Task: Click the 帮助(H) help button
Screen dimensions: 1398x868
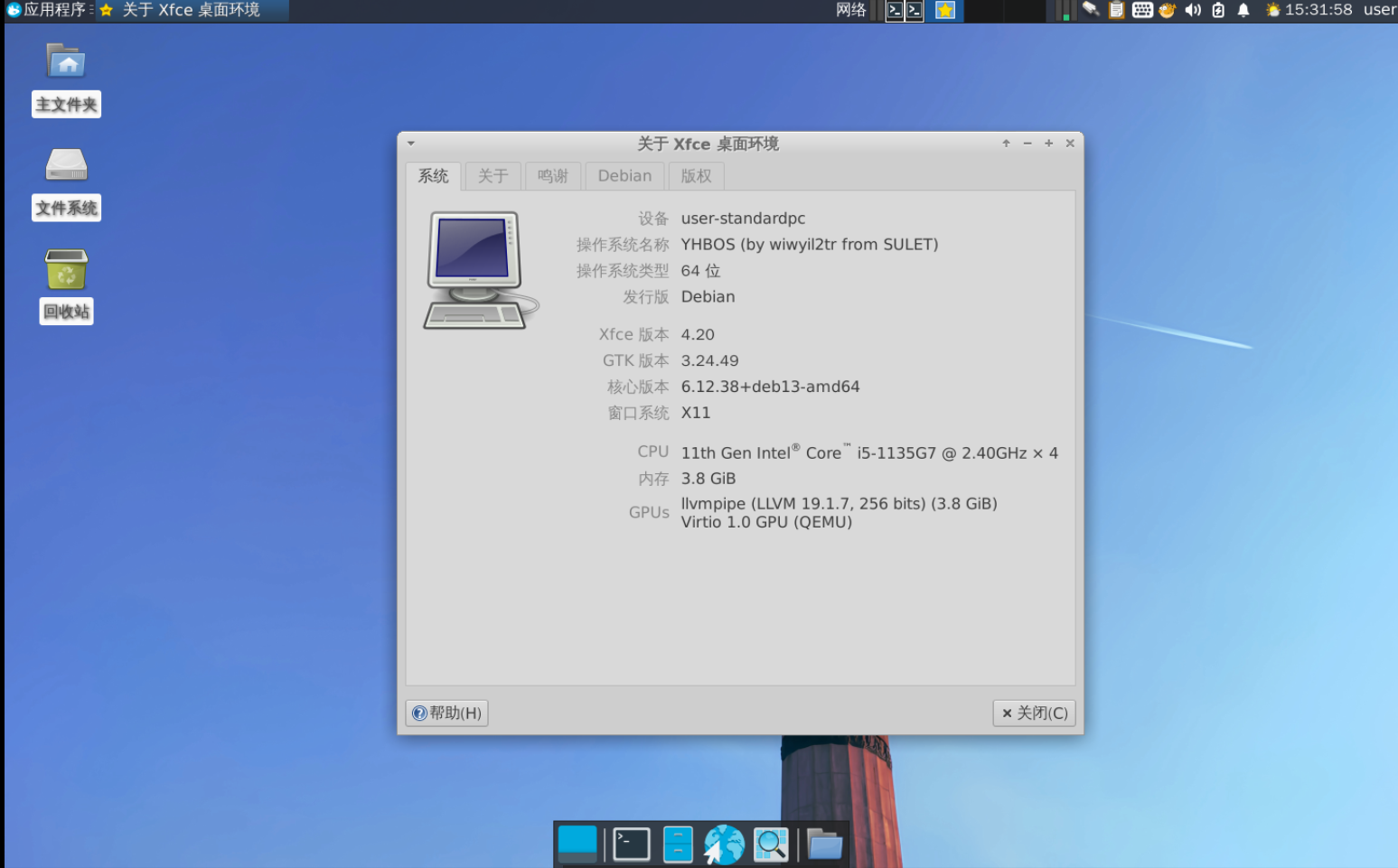Action: coord(447,714)
